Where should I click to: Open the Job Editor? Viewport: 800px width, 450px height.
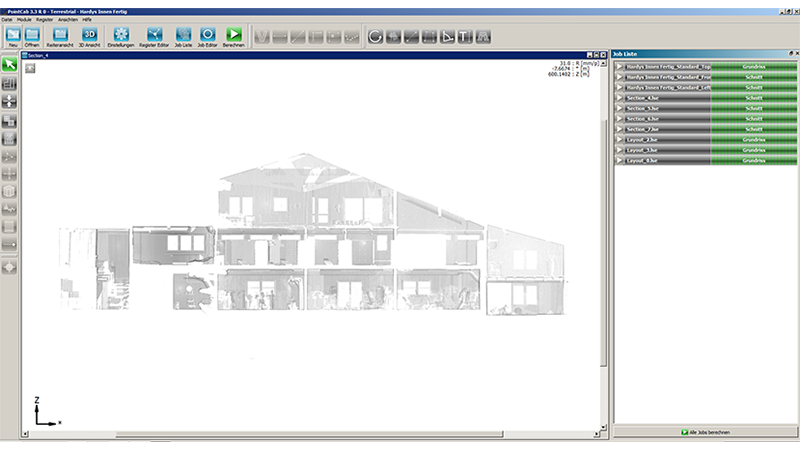[x=208, y=35]
